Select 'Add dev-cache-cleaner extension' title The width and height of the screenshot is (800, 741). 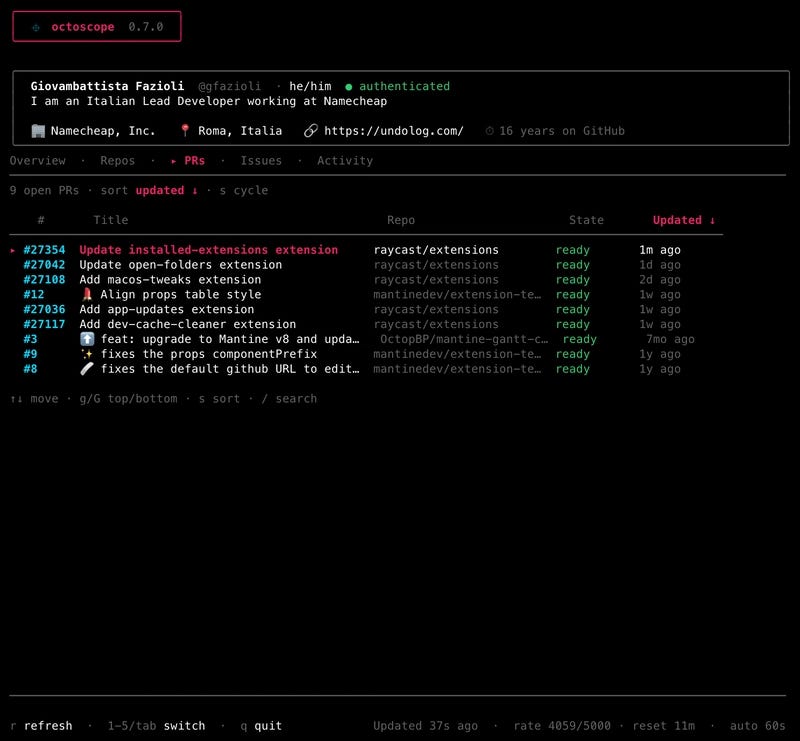tap(187, 324)
